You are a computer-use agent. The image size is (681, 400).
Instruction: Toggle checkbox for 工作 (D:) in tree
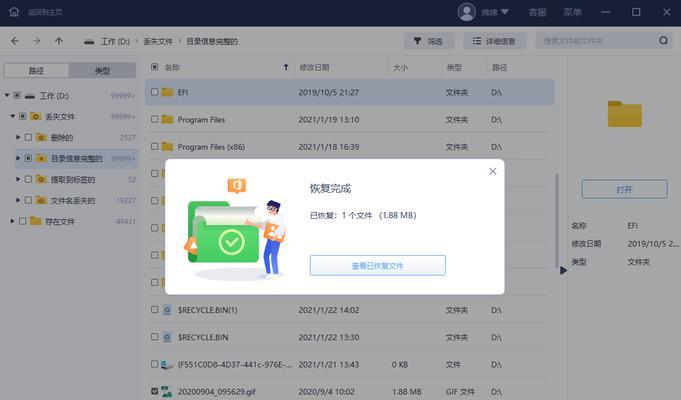tap(17, 95)
